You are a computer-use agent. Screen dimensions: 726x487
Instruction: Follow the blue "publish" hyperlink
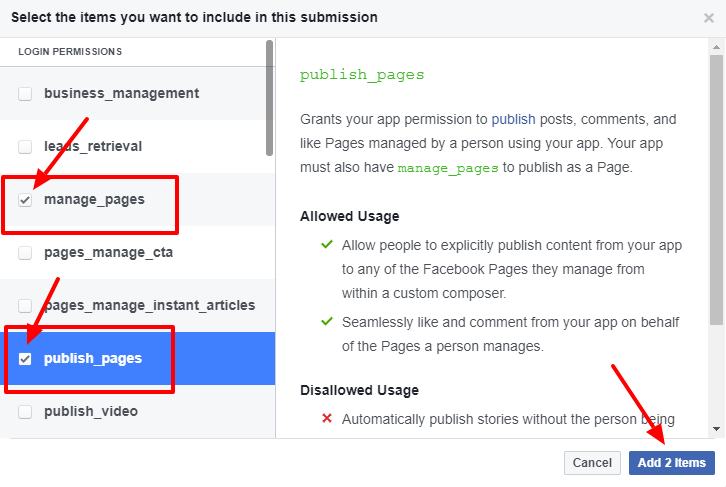(x=513, y=118)
